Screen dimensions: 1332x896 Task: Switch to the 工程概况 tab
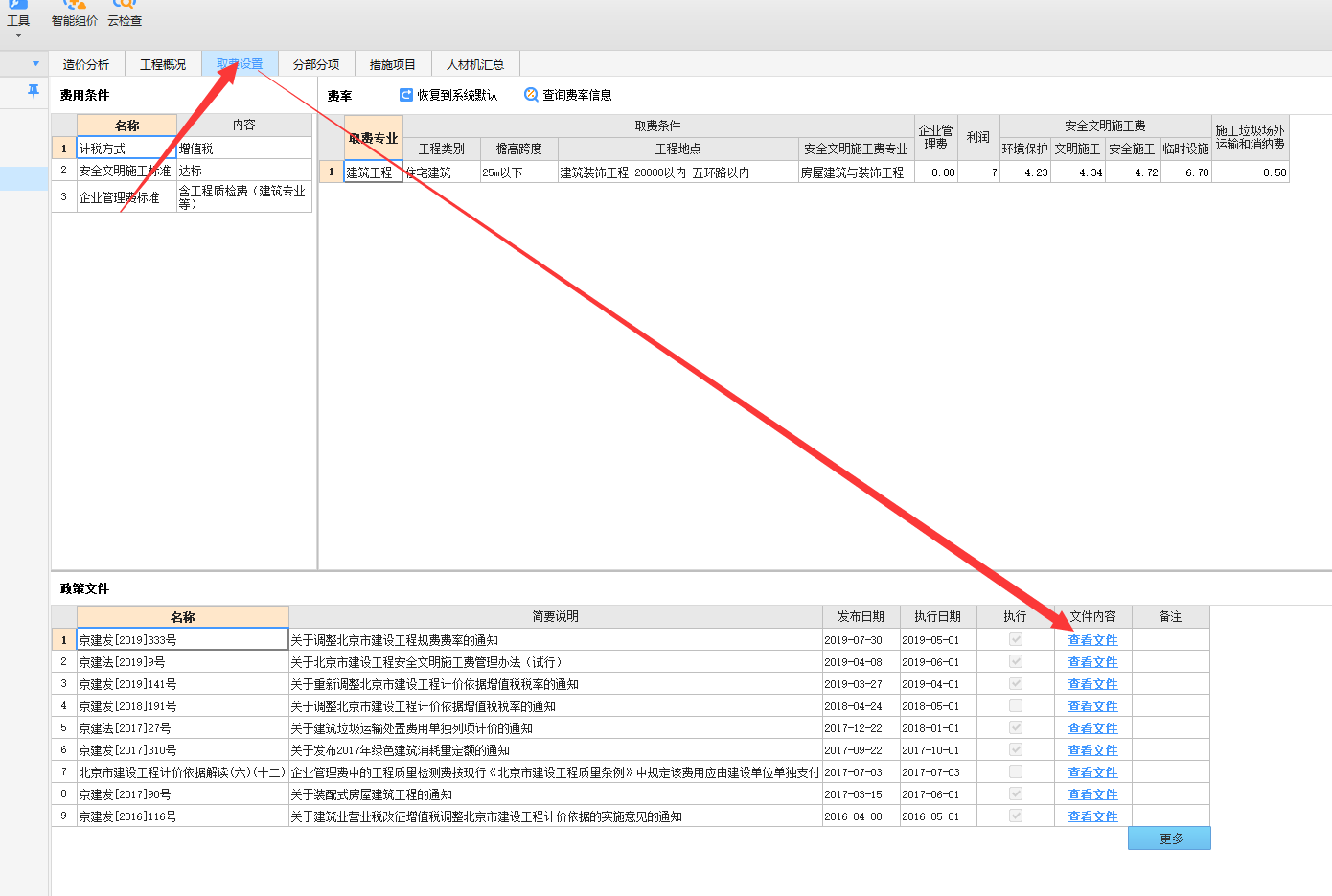163,64
